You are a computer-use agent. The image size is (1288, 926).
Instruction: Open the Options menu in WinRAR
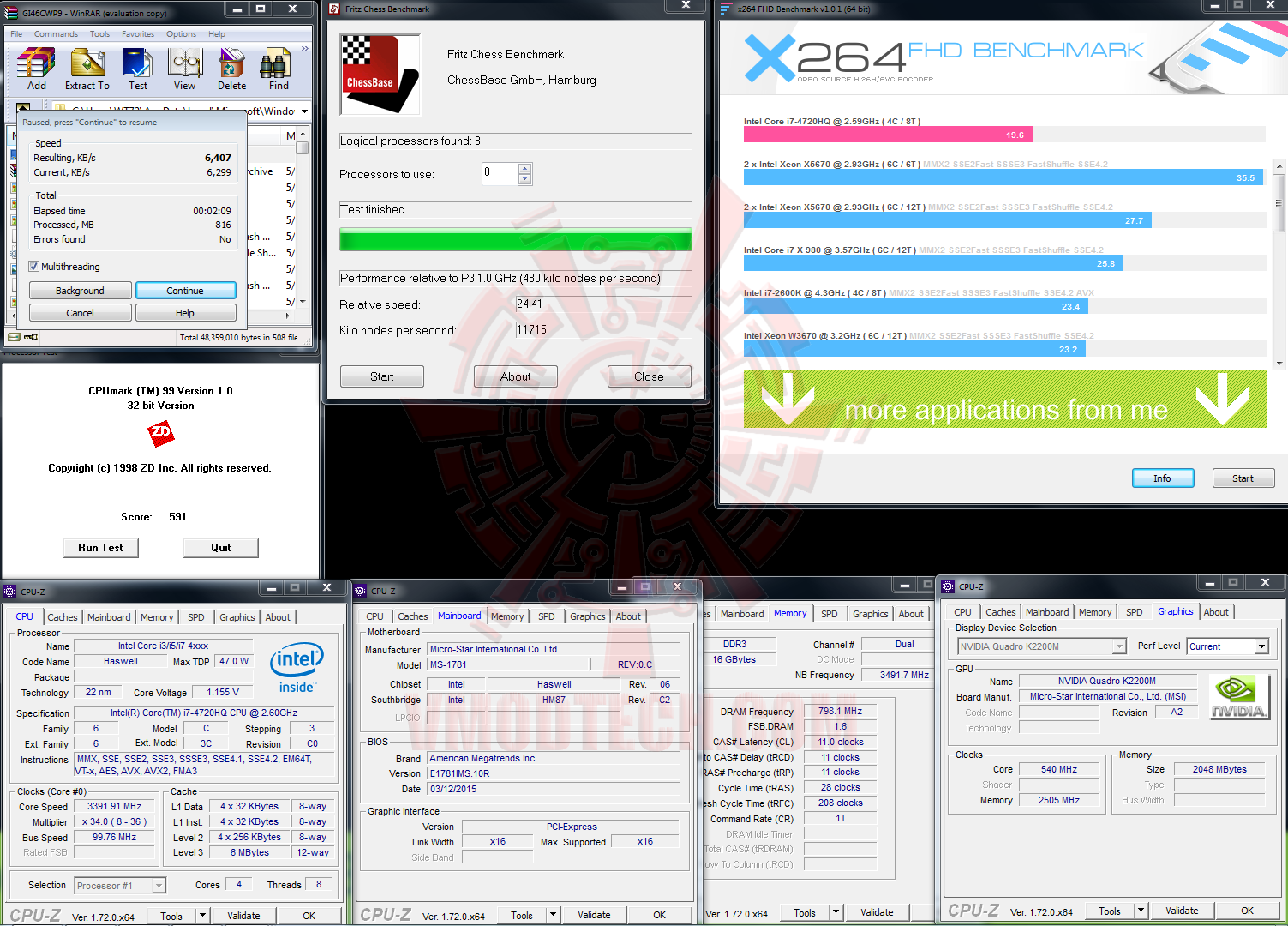coord(181,34)
